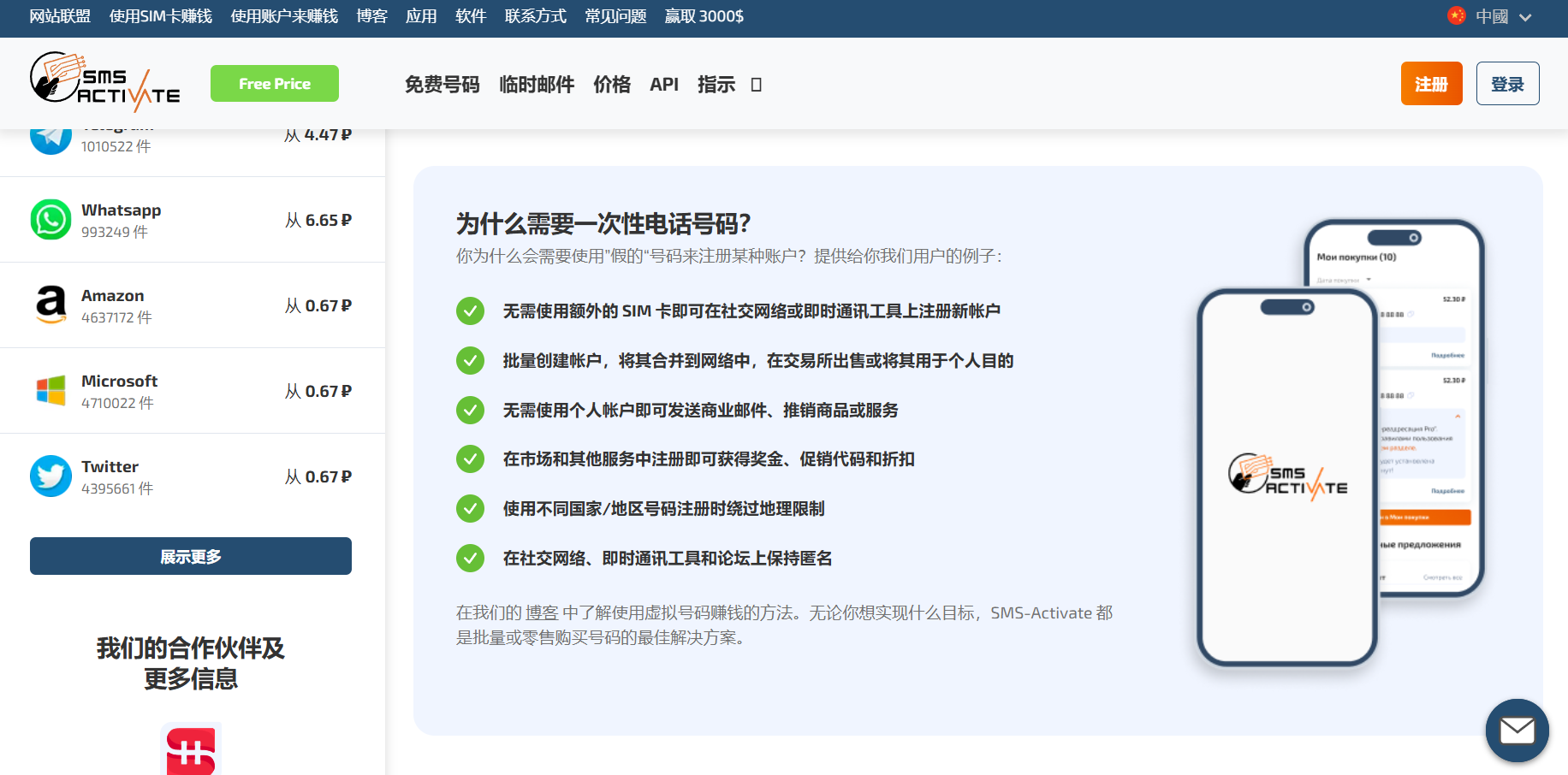Screen dimensions: 1568x775
Task: Open 常见问题 in top bar
Action: click(615, 16)
